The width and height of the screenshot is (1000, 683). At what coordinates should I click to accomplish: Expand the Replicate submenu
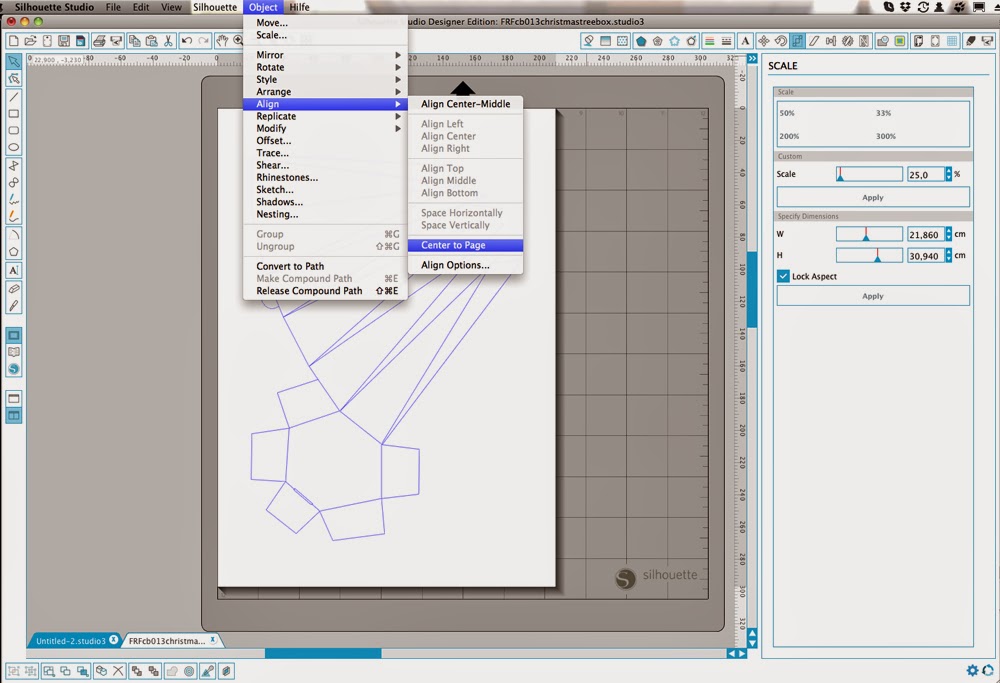pos(325,116)
